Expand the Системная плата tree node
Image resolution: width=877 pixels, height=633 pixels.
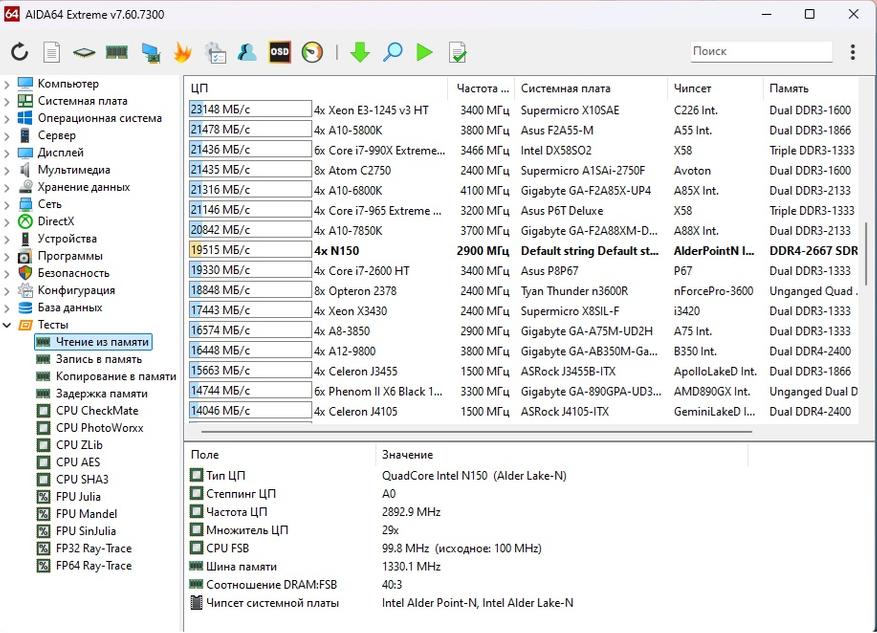[7, 102]
